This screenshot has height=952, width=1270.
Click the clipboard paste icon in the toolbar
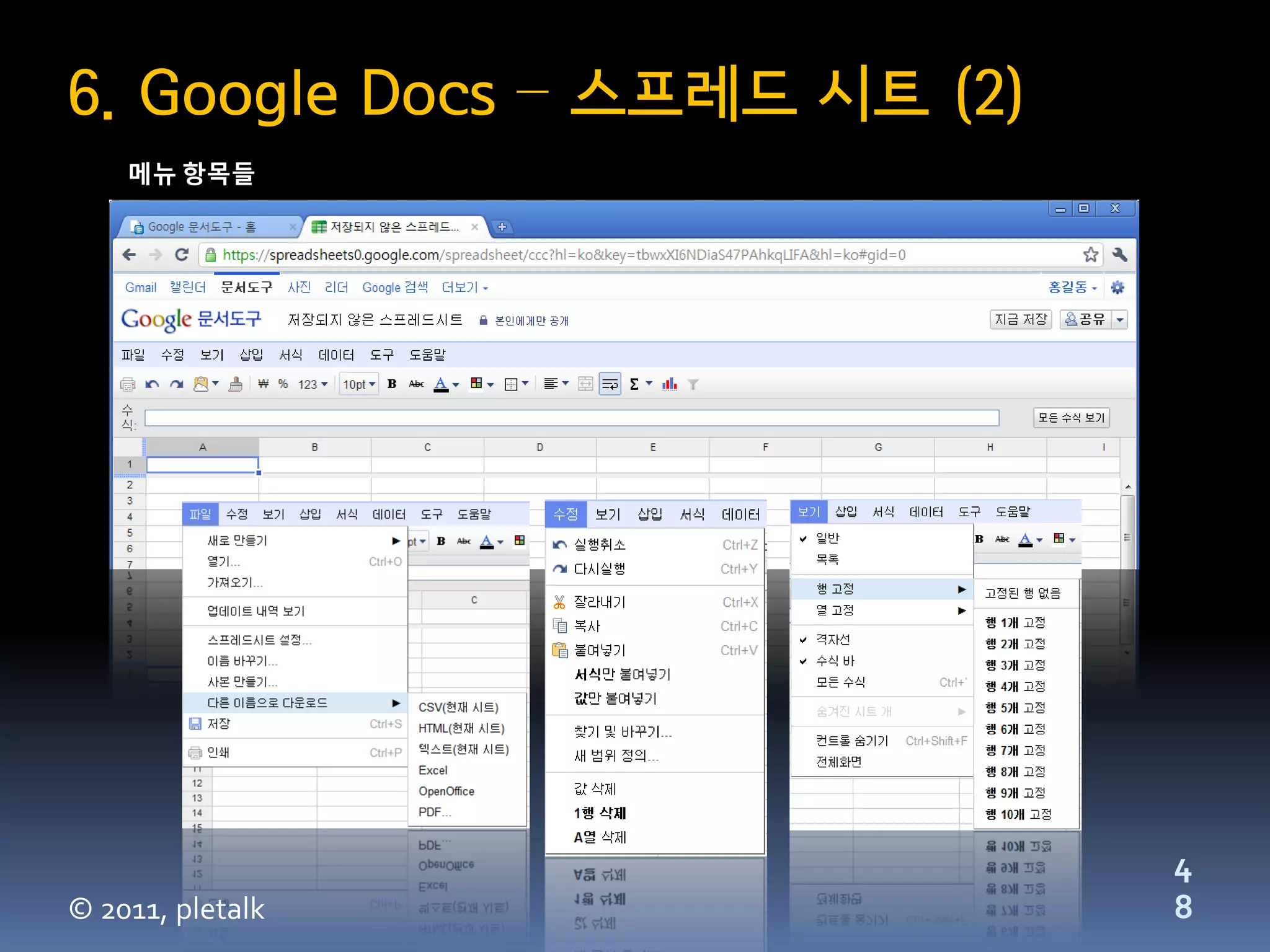[x=201, y=384]
